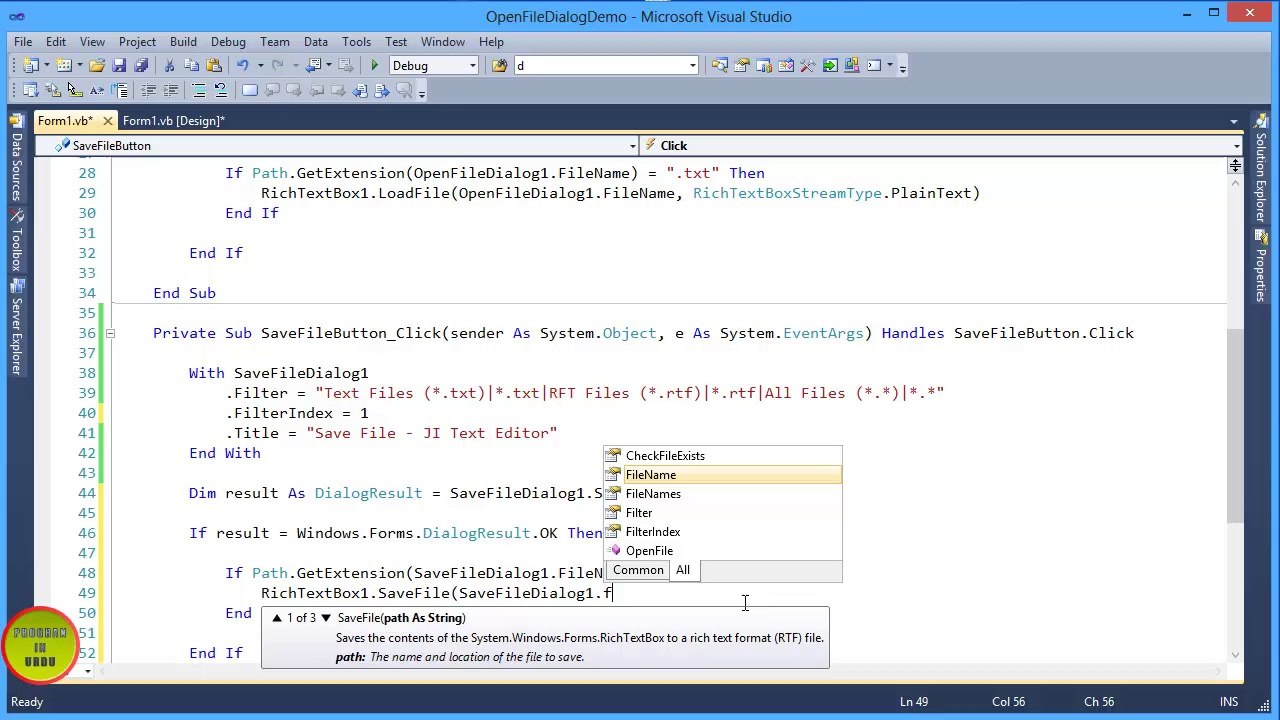The width and height of the screenshot is (1280, 720).
Task: Click the Paste clipboard icon
Action: (x=213, y=66)
